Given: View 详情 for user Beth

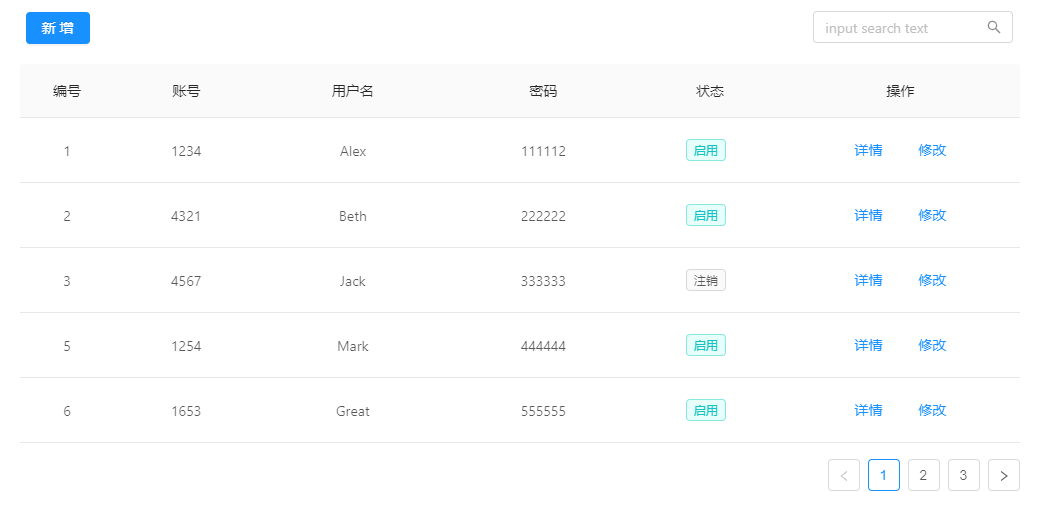Looking at the screenshot, I should pyautogui.click(x=868, y=215).
